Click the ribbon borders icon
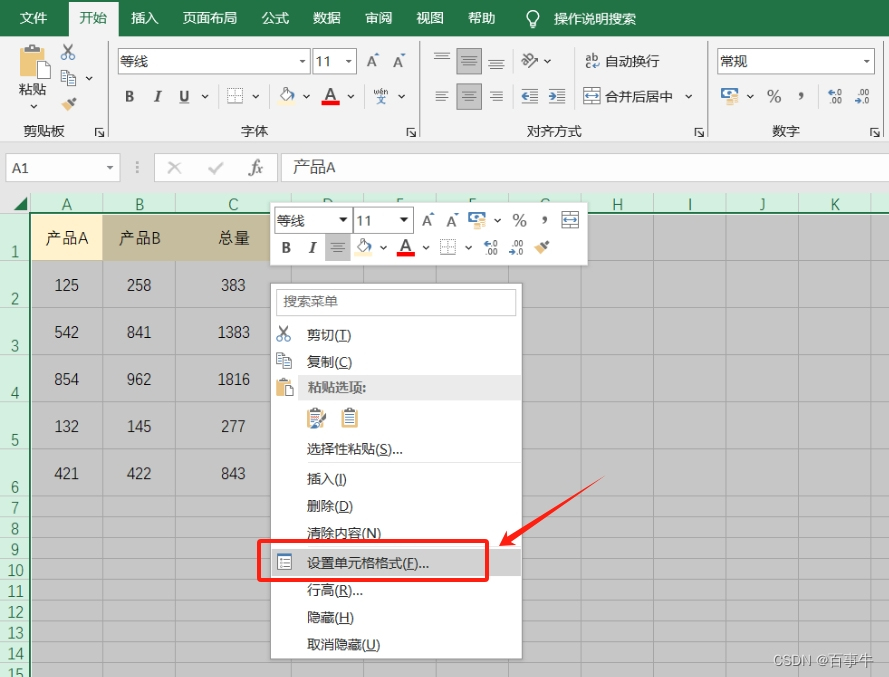 pyautogui.click(x=235, y=96)
